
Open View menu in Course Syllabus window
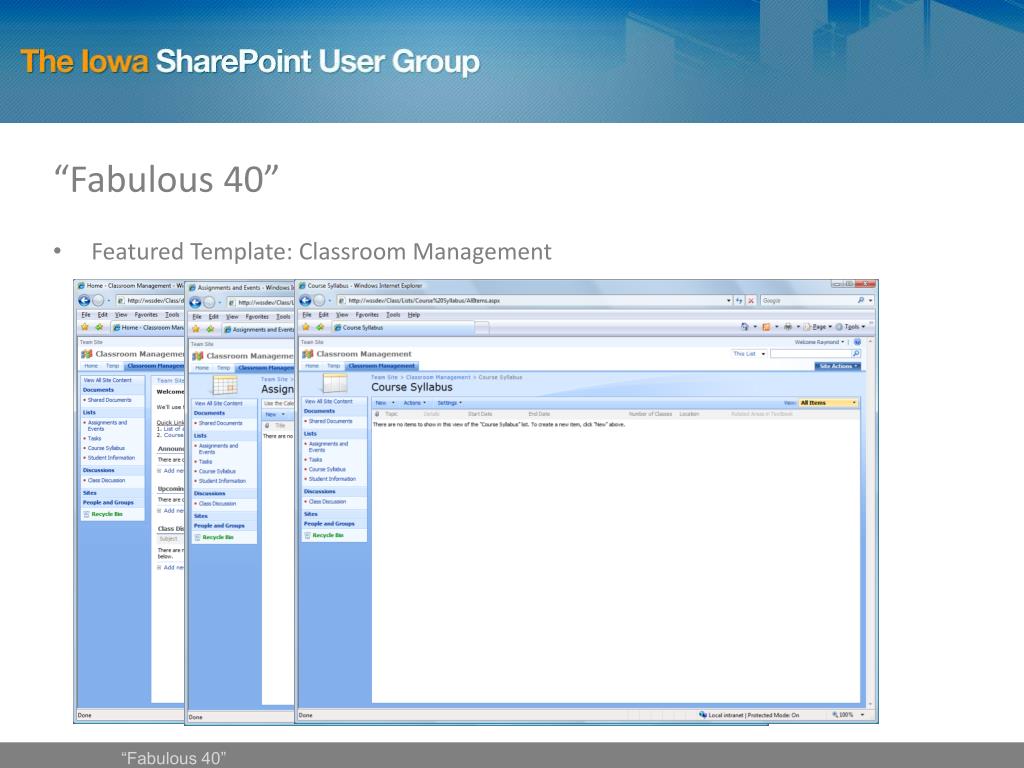tap(342, 314)
